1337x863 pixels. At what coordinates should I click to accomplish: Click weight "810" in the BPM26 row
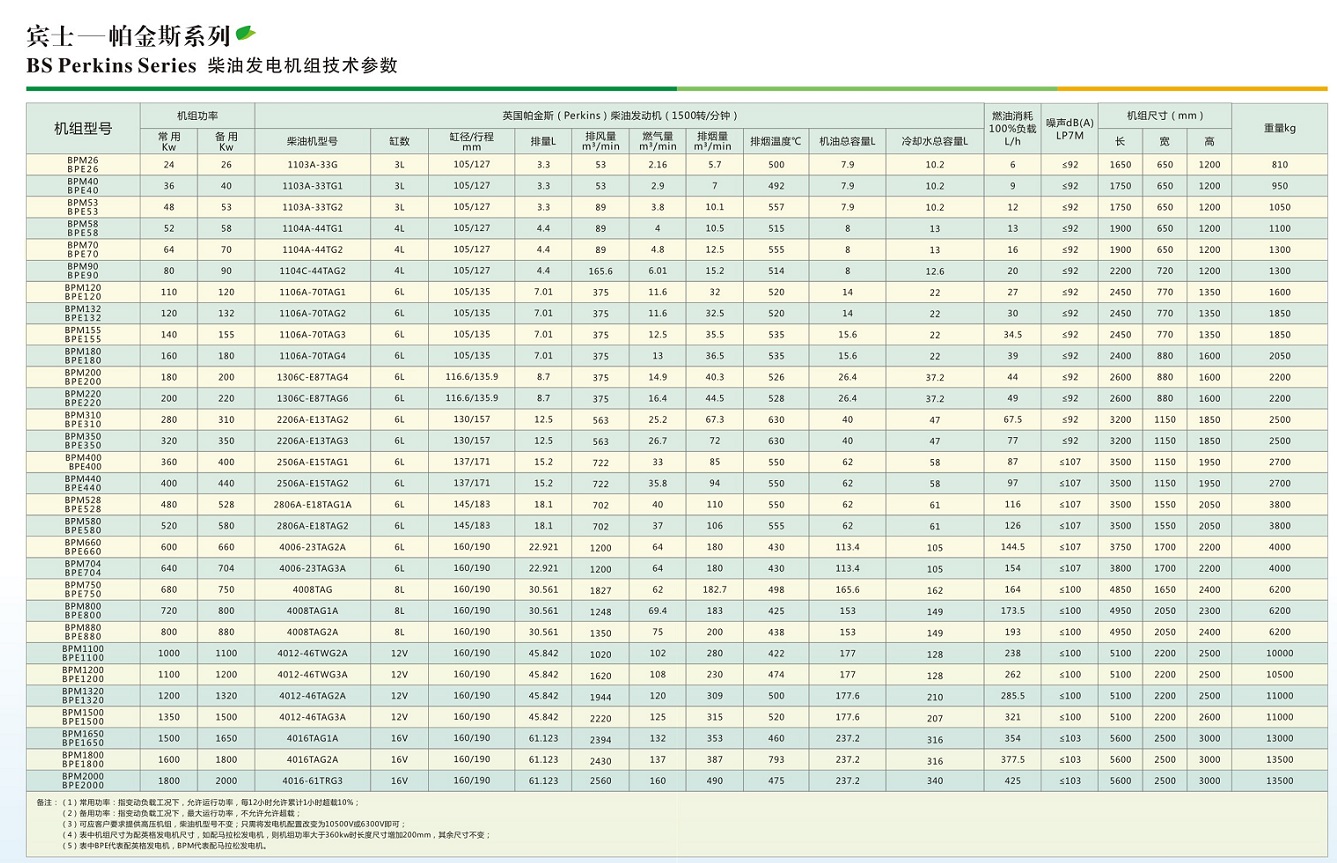(x=1279, y=164)
